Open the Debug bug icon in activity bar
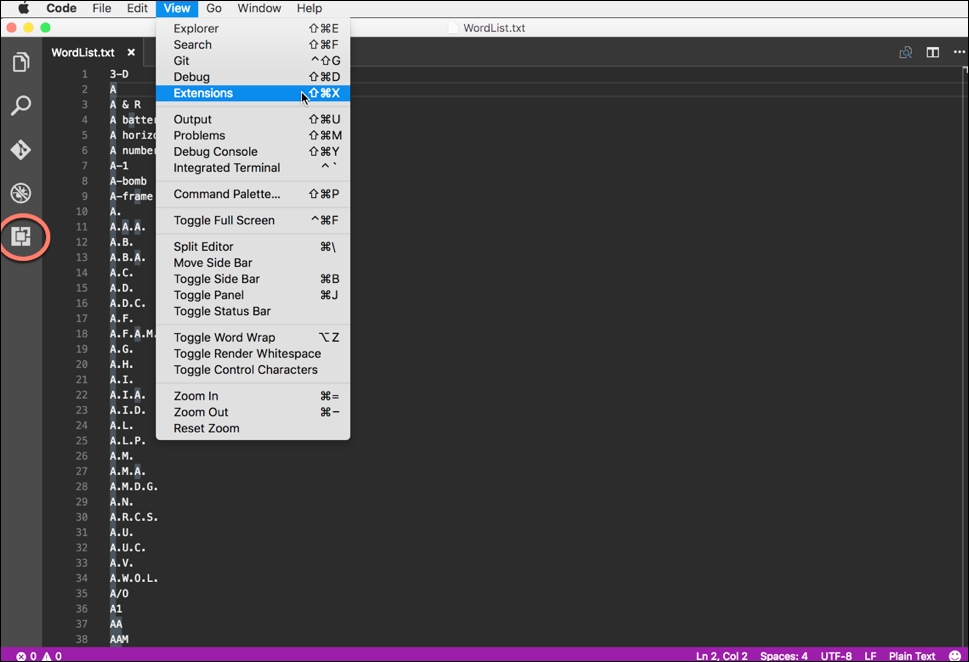Screen dimensions: 969x662 (x=21, y=193)
